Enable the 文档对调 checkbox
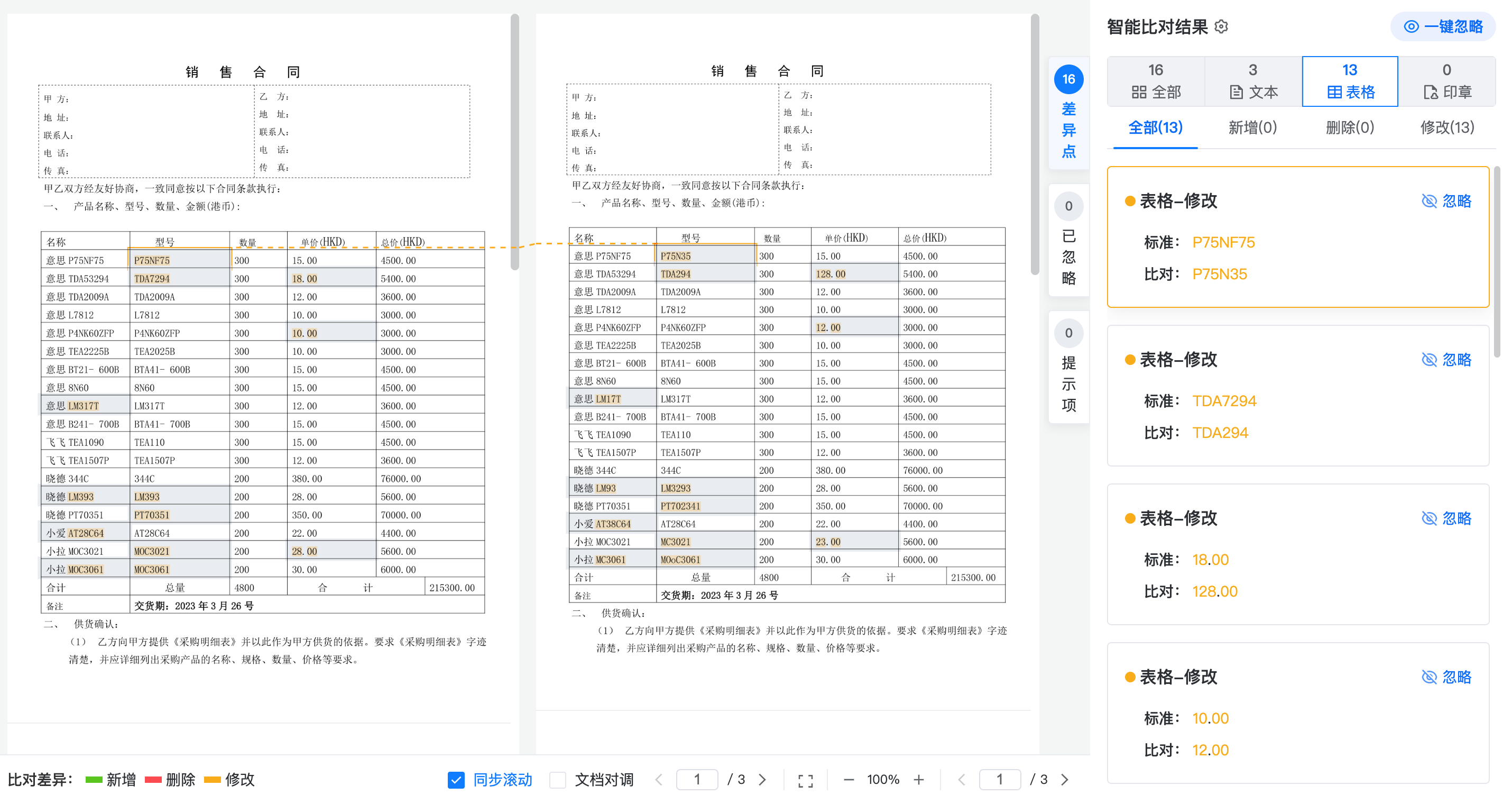 pos(557,780)
